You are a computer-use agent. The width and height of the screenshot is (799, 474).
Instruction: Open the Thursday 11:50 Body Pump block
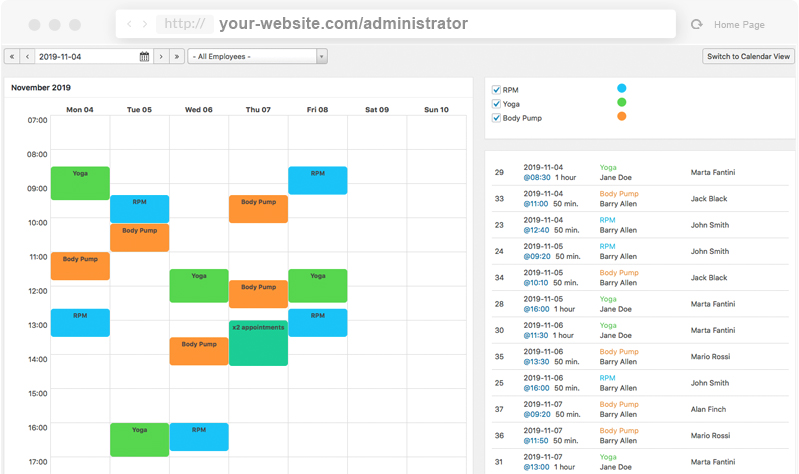pyautogui.click(x=258, y=294)
